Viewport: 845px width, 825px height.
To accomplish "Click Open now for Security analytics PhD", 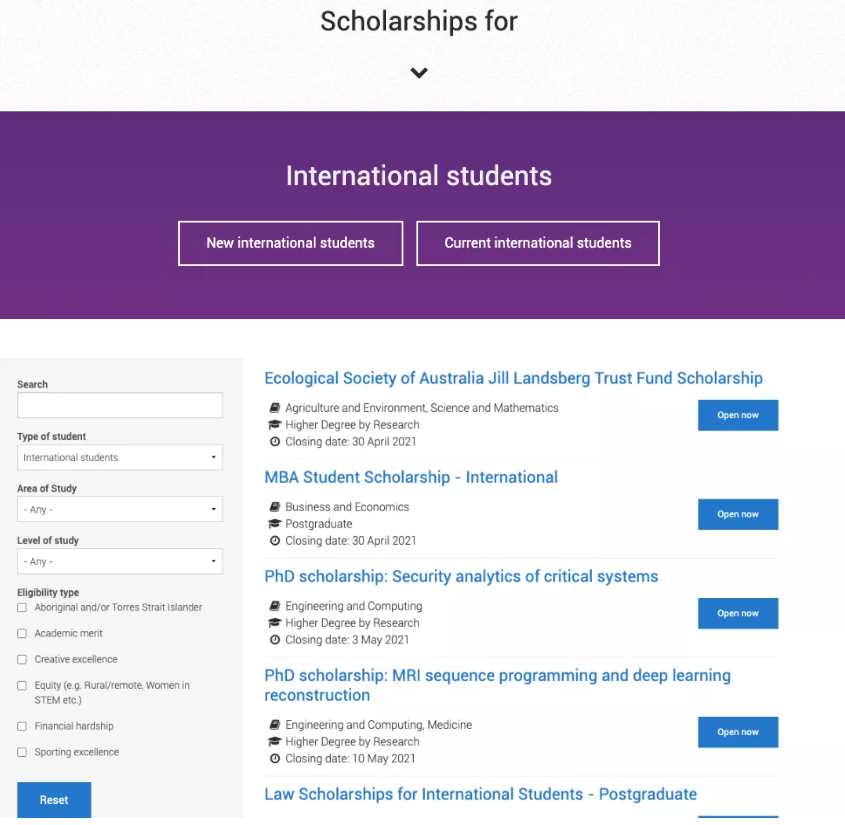I will click(x=737, y=614).
